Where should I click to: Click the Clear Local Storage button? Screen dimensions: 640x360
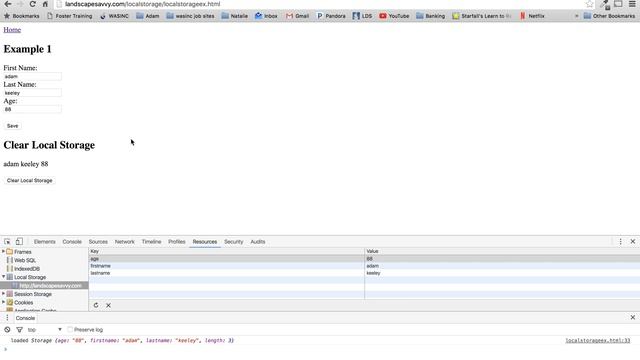[x=29, y=180]
